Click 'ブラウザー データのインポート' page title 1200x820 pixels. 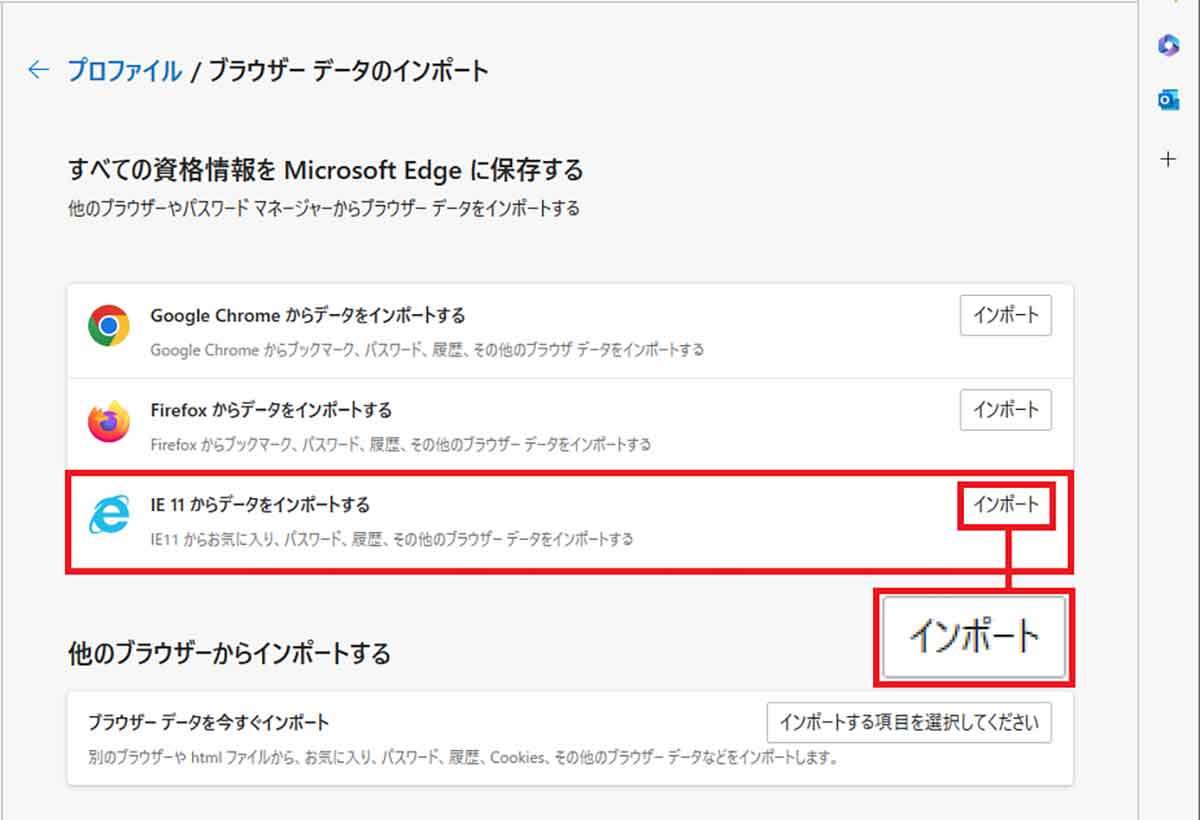[x=348, y=71]
